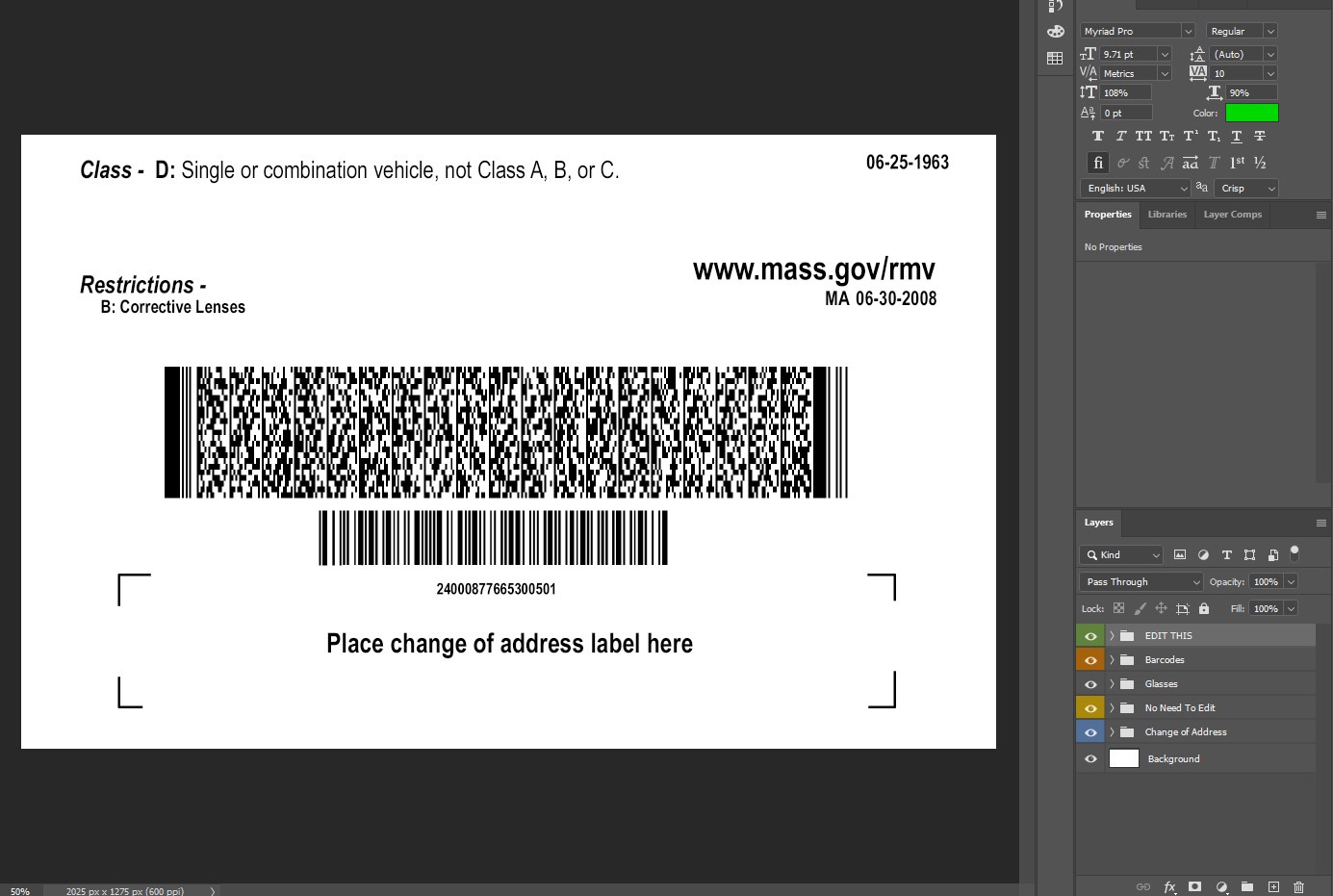The width and height of the screenshot is (1333, 896).
Task: Click Link Layers icon at Layers bottom
Action: pos(1143,886)
